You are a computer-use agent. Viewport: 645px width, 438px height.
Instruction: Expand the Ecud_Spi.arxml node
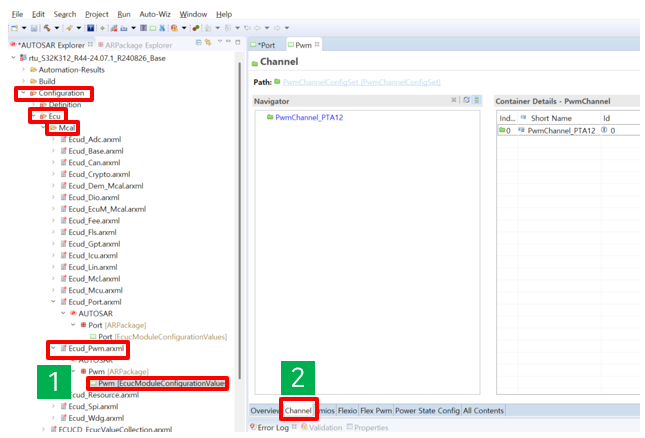click(53, 406)
